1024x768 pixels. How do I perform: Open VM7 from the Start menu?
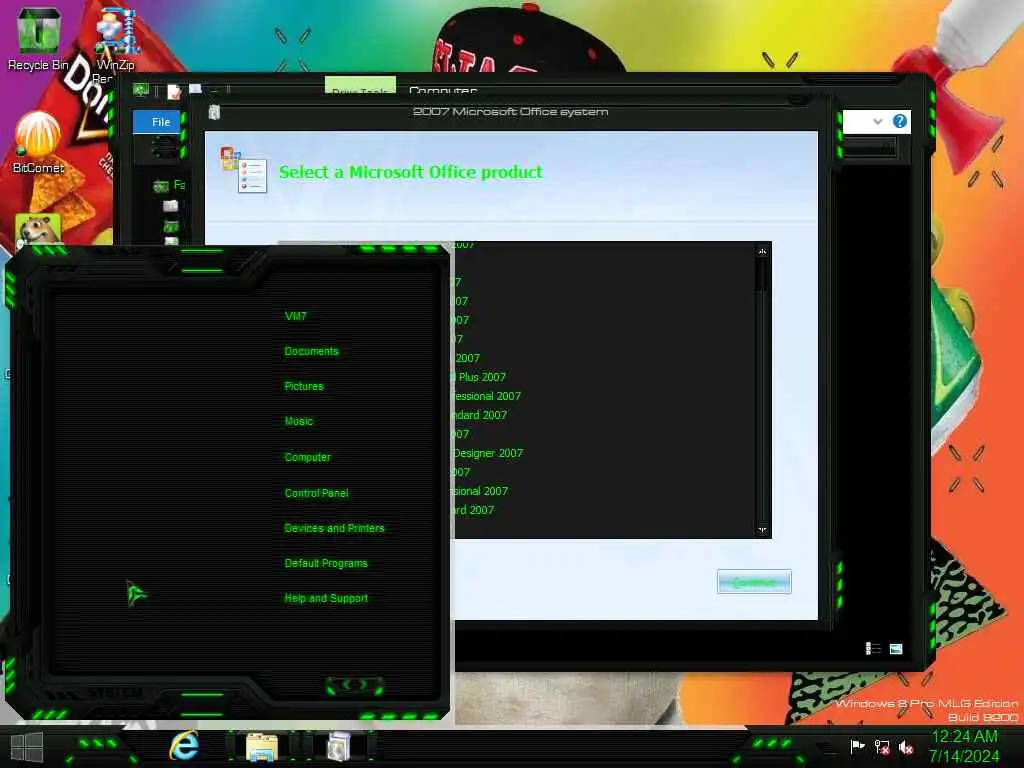click(296, 316)
